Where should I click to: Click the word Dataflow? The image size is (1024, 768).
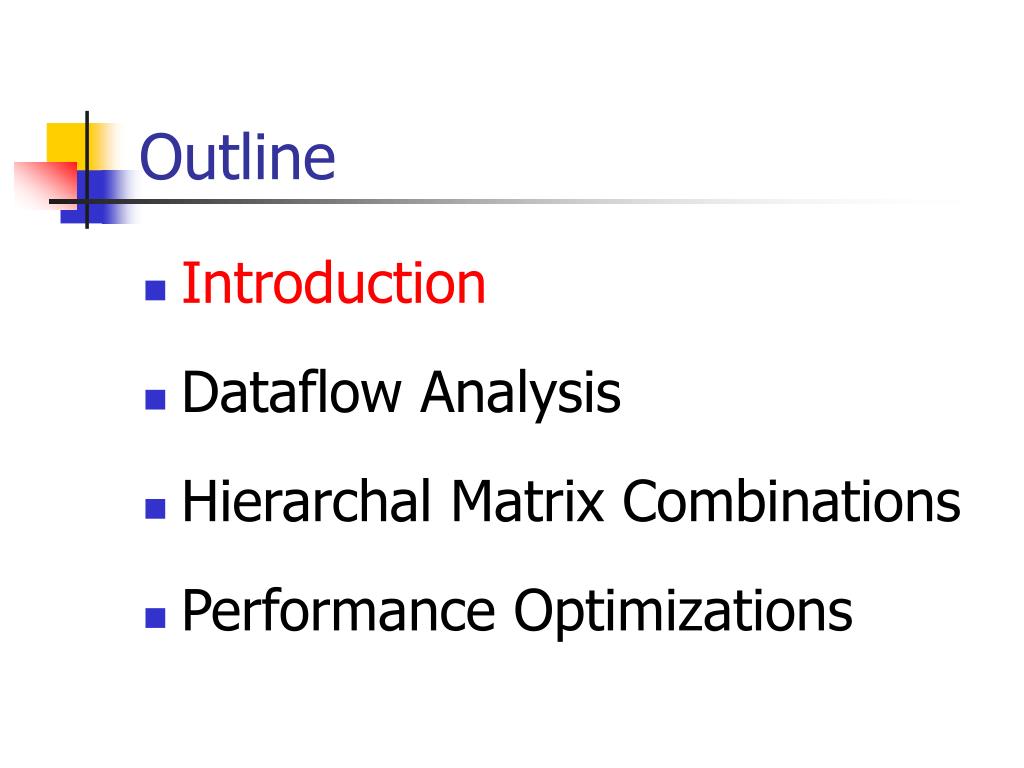tap(291, 392)
